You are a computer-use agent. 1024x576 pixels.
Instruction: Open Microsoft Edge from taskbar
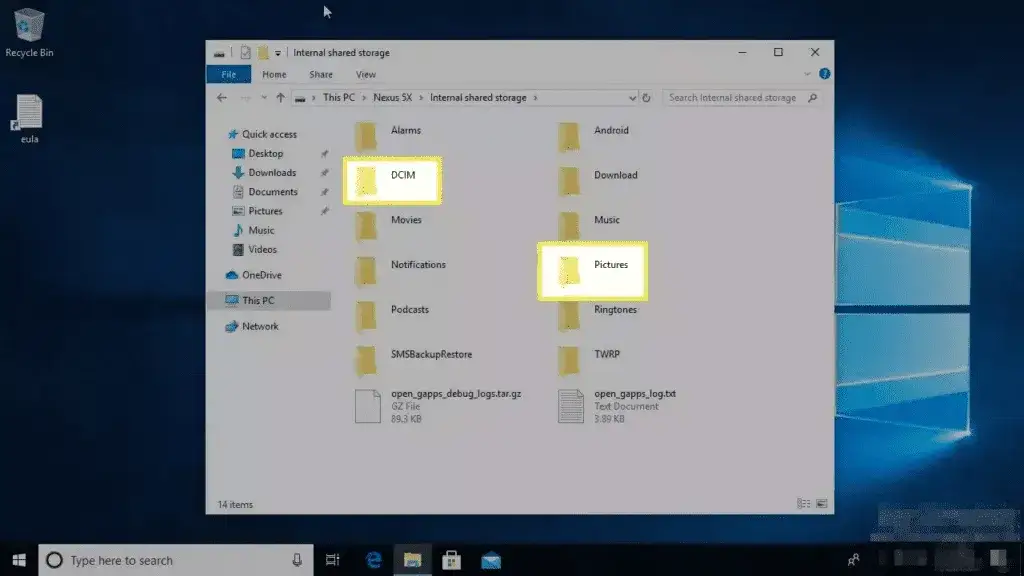point(374,560)
